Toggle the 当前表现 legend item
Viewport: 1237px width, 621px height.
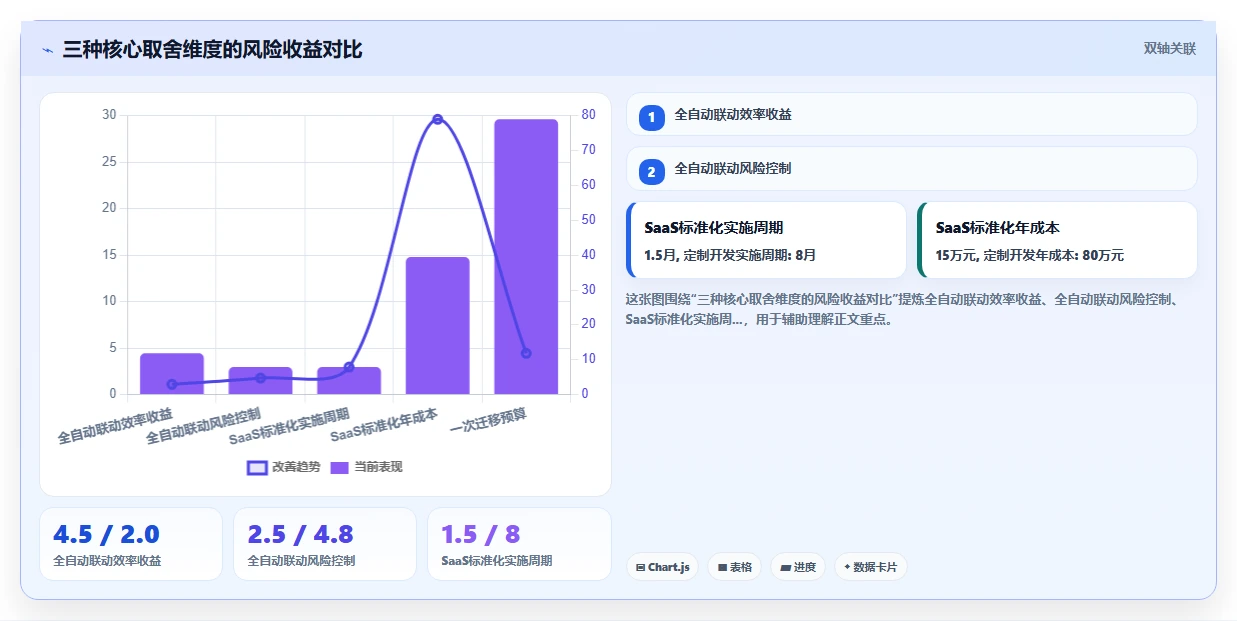(x=366, y=467)
